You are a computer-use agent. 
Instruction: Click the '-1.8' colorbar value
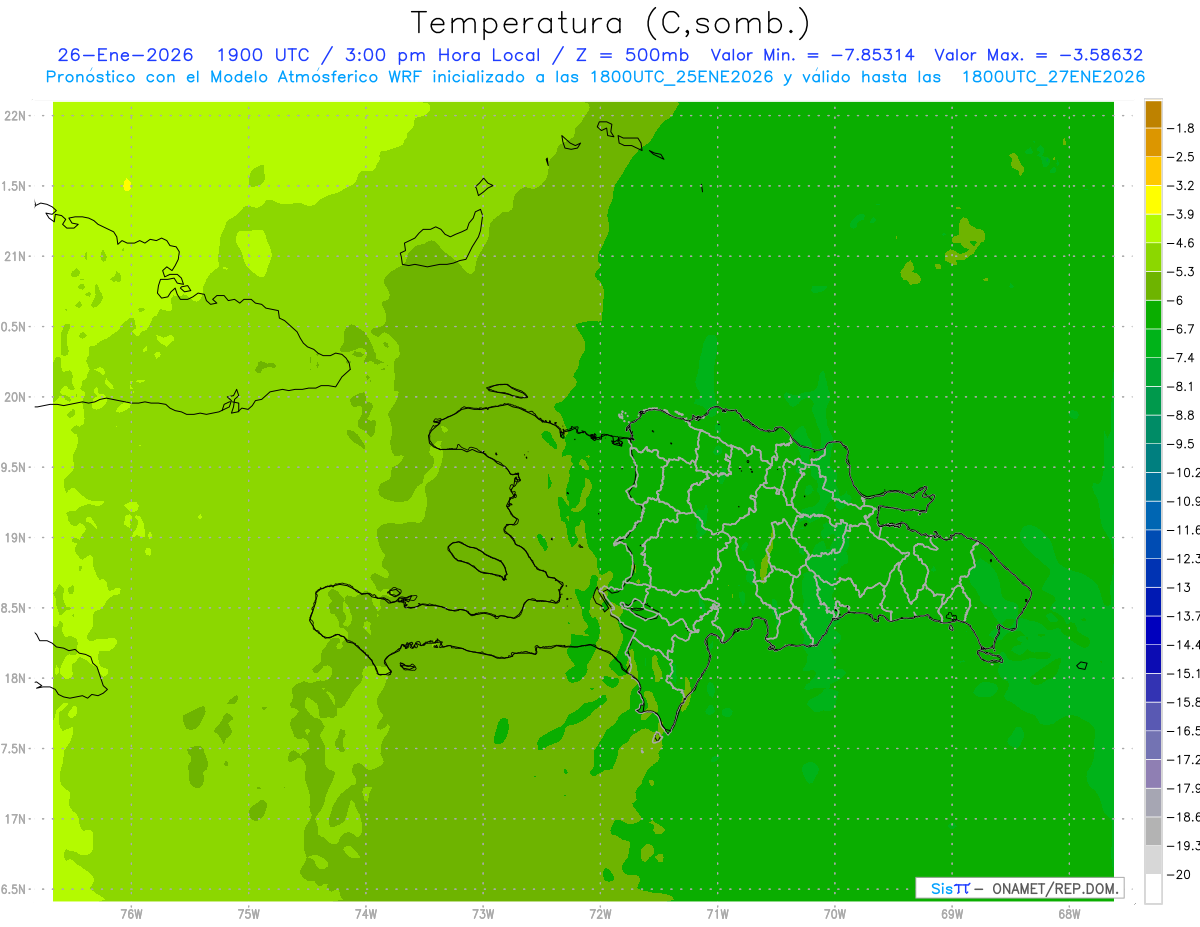pos(1181,128)
